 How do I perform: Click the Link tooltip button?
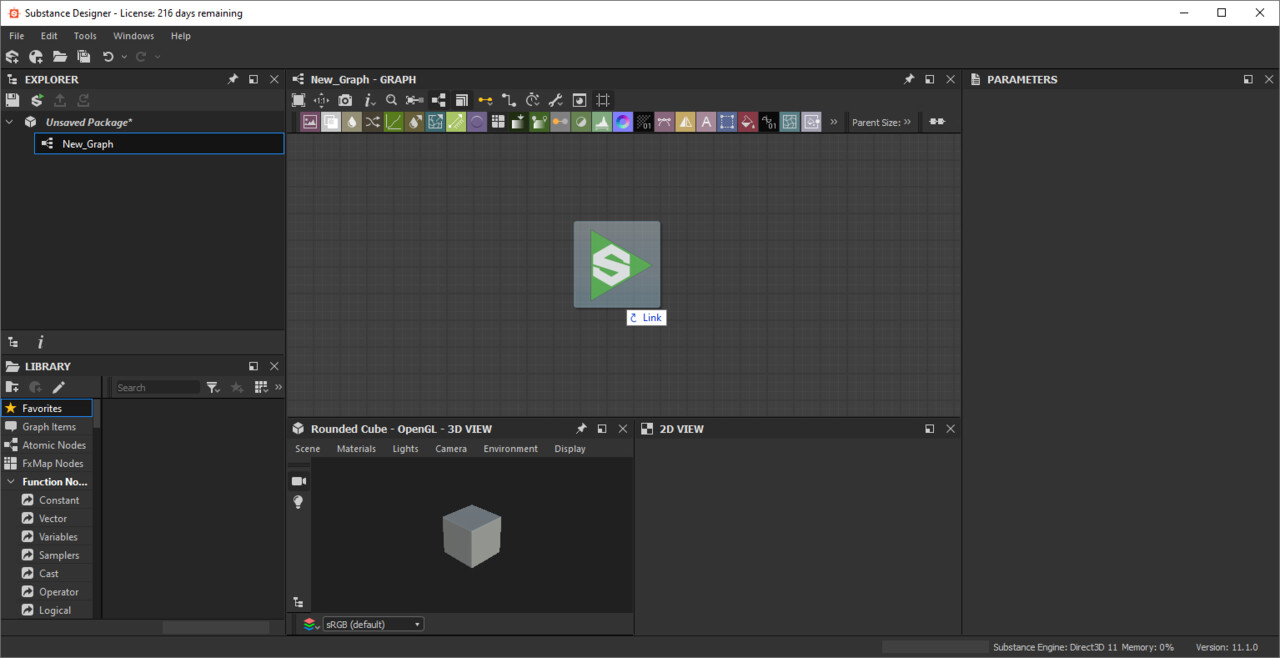pyautogui.click(x=646, y=318)
